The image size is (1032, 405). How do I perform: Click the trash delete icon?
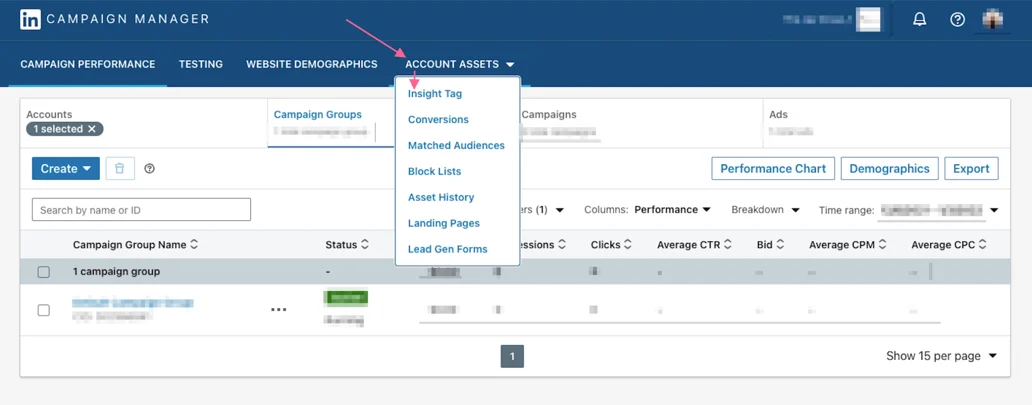click(x=120, y=169)
